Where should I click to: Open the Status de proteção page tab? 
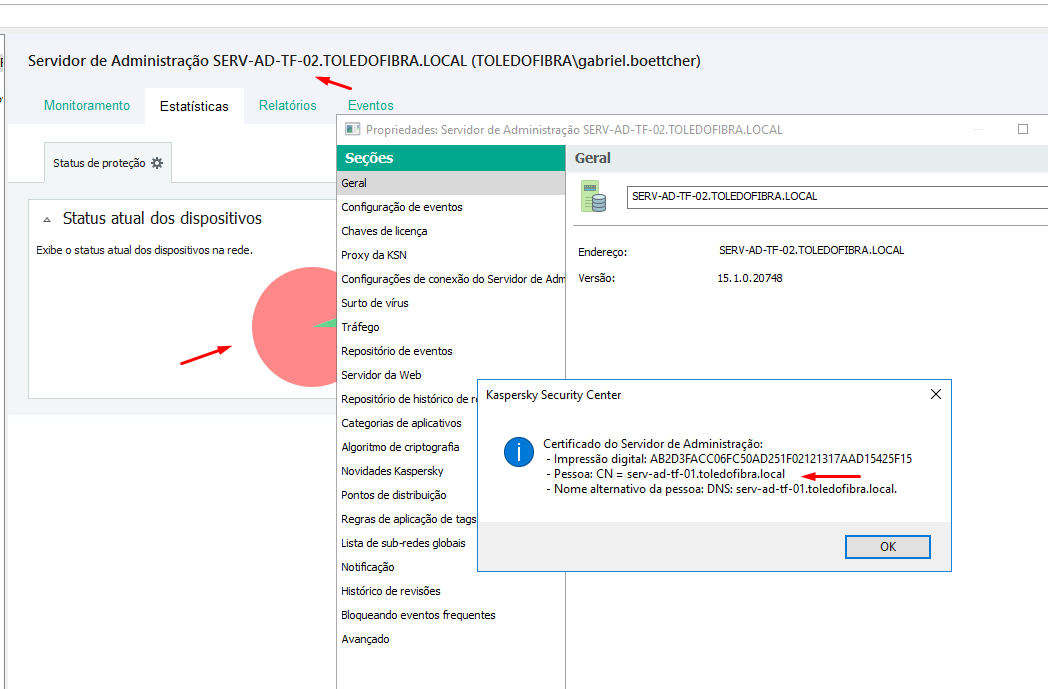coord(108,162)
